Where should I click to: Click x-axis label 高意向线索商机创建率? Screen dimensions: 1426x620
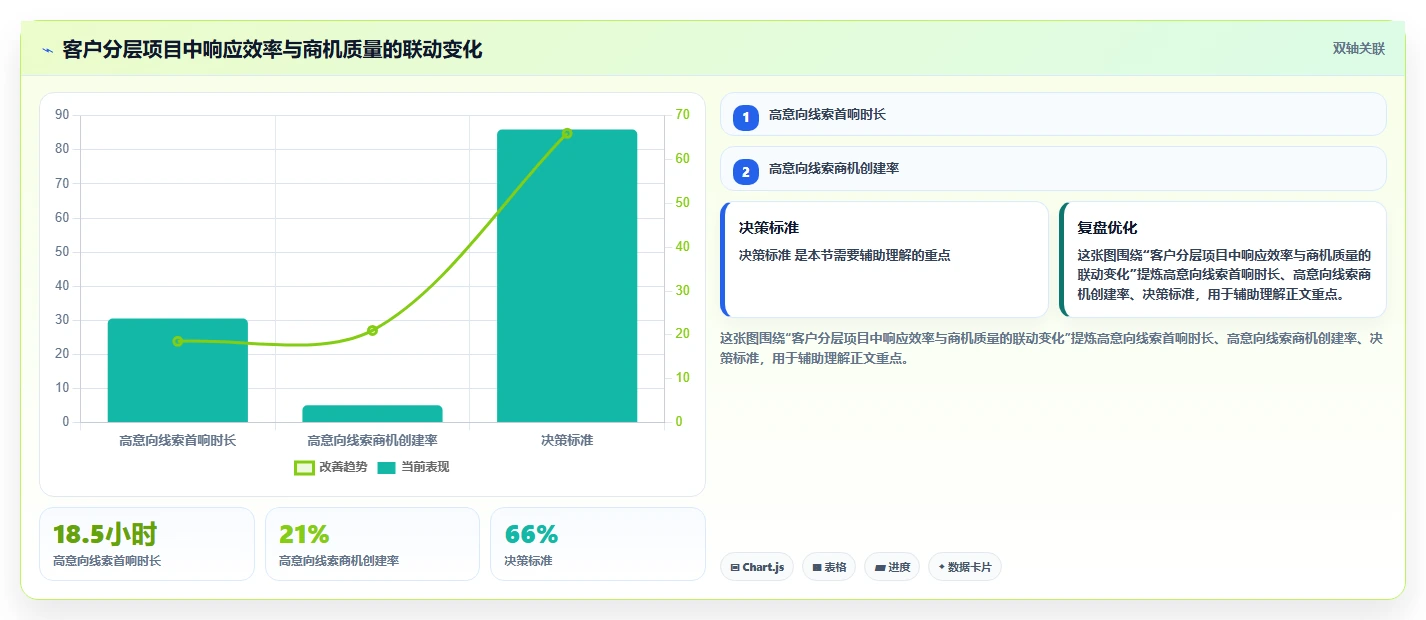[372, 440]
